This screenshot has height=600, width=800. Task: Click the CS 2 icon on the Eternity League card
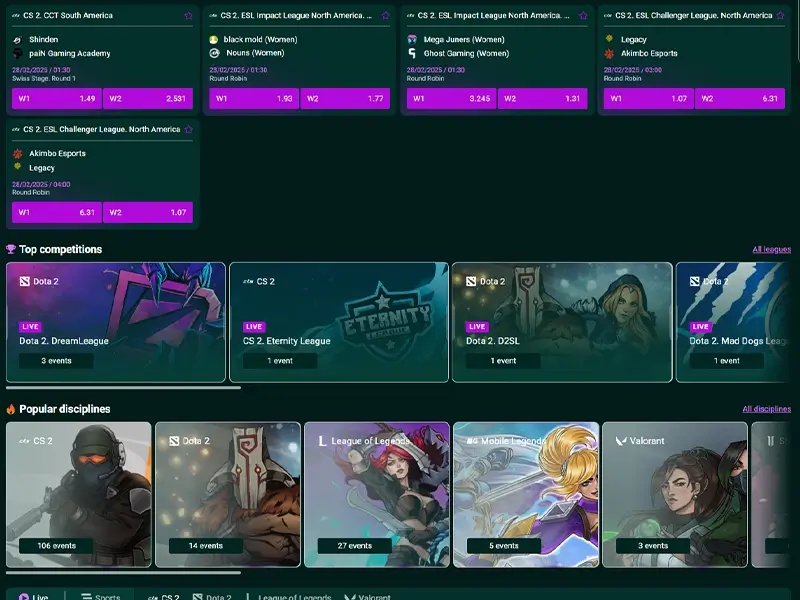pos(248,281)
